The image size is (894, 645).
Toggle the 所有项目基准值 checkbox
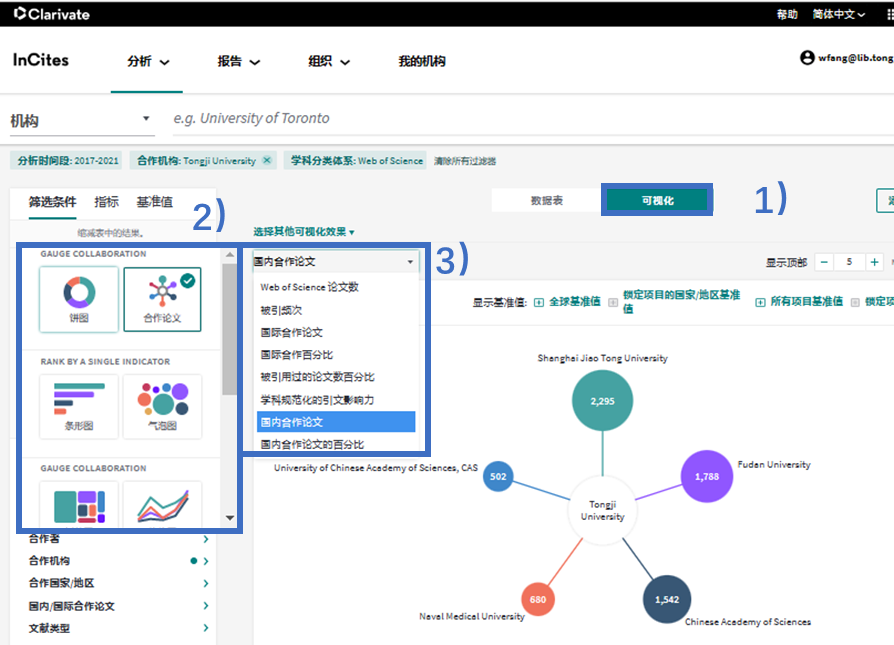(760, 302)
